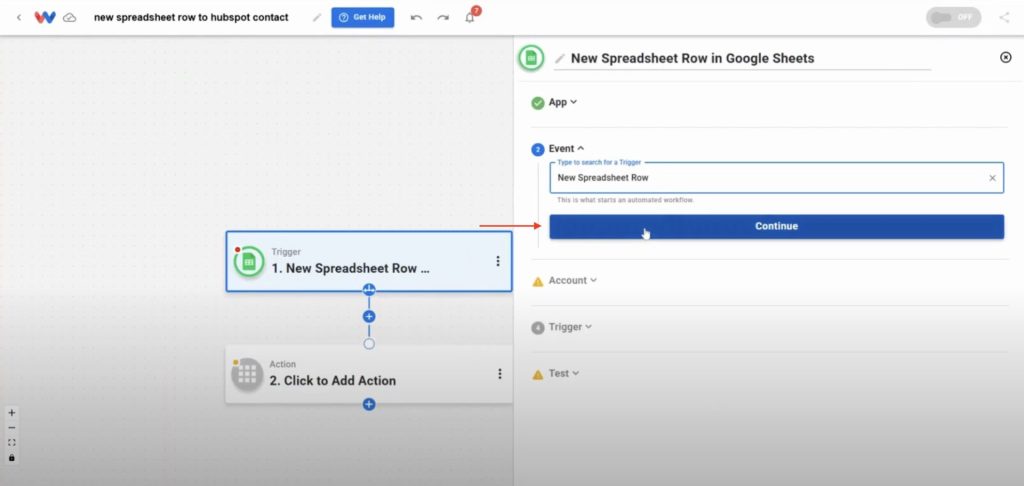Viewport: 1024px width, 486px height.
Task: Close the trigger settings panel
Action: 1006,57
